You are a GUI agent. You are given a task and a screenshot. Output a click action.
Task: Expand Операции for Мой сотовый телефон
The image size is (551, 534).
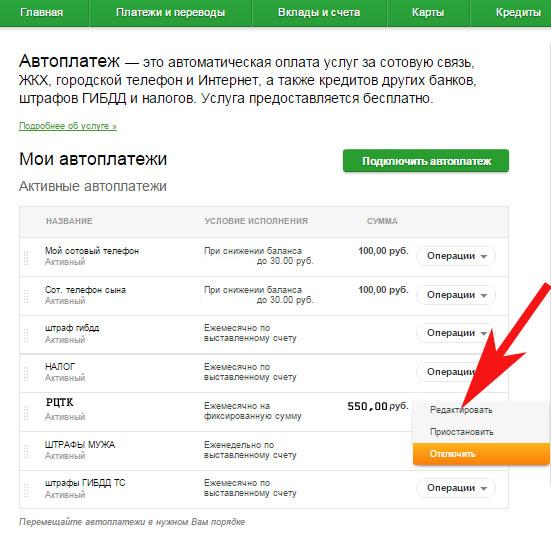point(456,256)
